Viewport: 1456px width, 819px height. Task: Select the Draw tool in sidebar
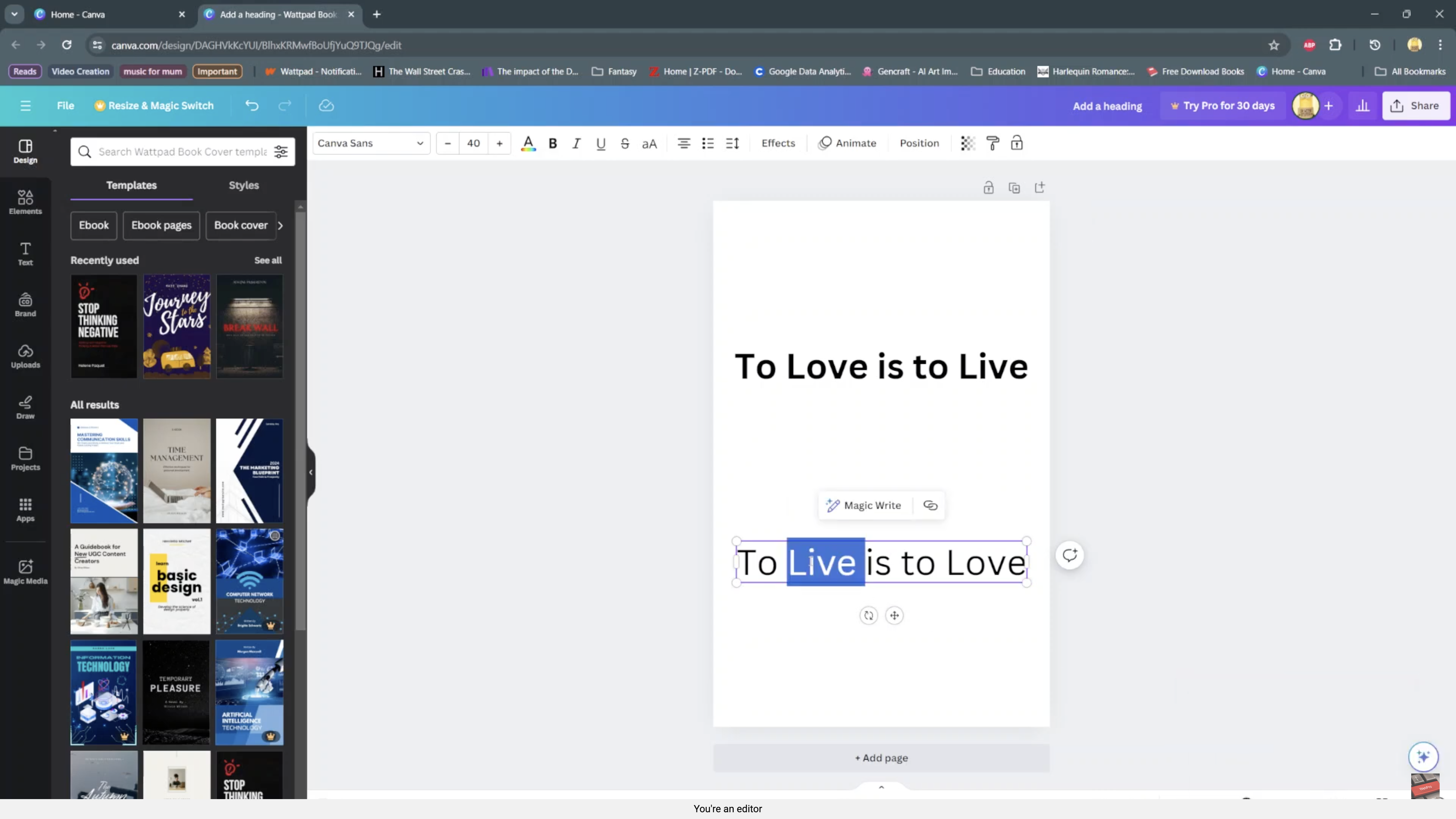click(26, 407)
